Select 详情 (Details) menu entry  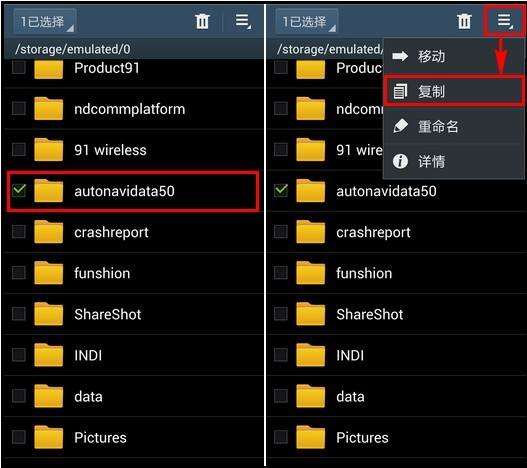click(454, 161)
